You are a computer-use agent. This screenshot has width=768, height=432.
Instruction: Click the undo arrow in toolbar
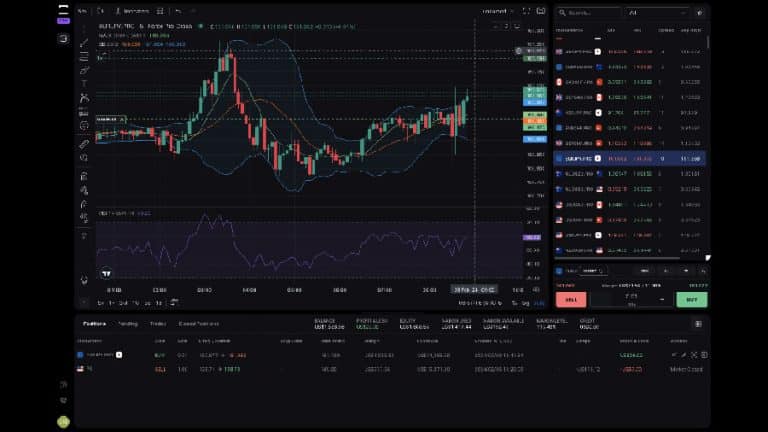(x=178, y=11)
